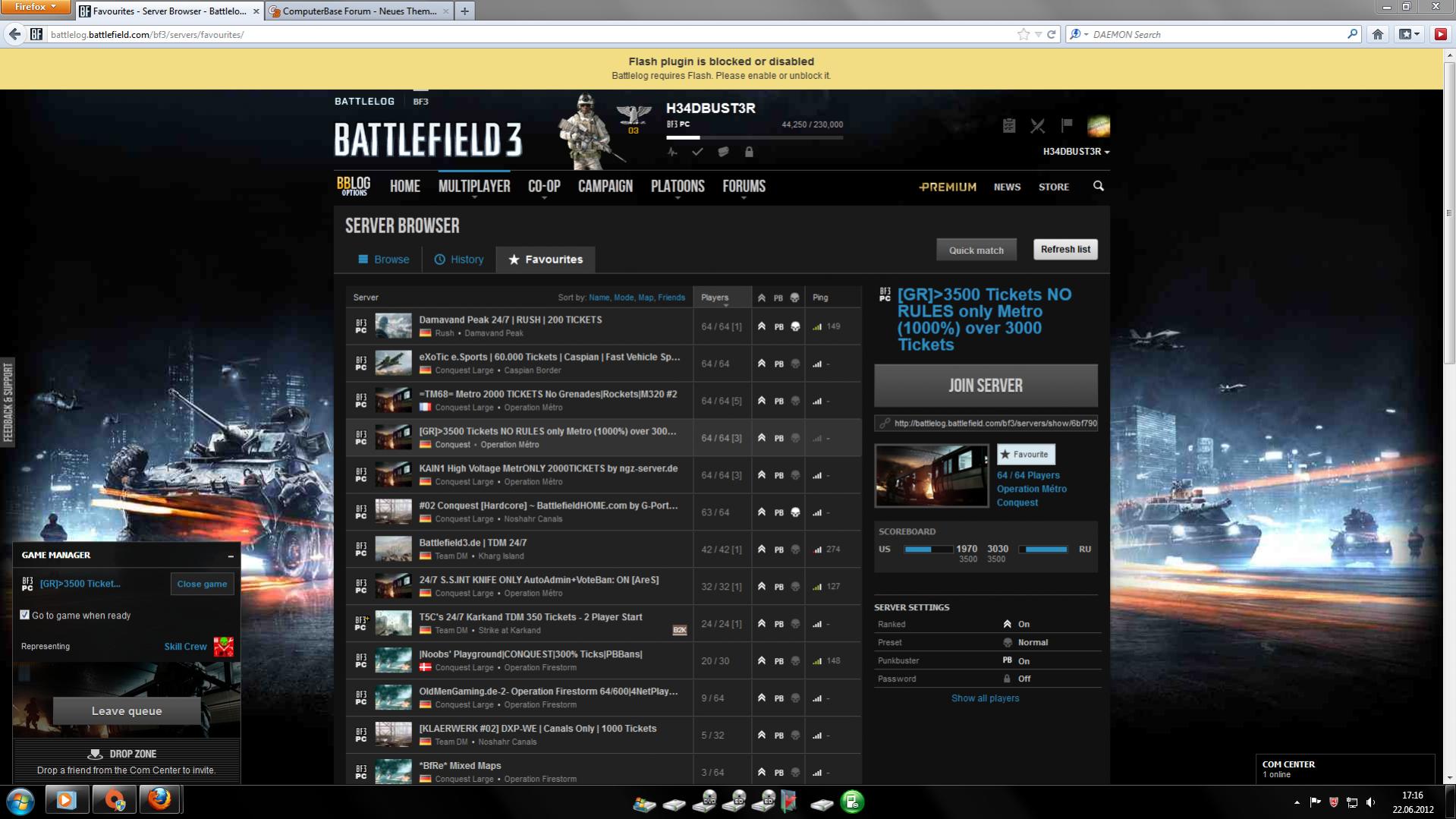Click the Refresh list button
Viewport: 1456px width, 819px height.
[1065, 250]
